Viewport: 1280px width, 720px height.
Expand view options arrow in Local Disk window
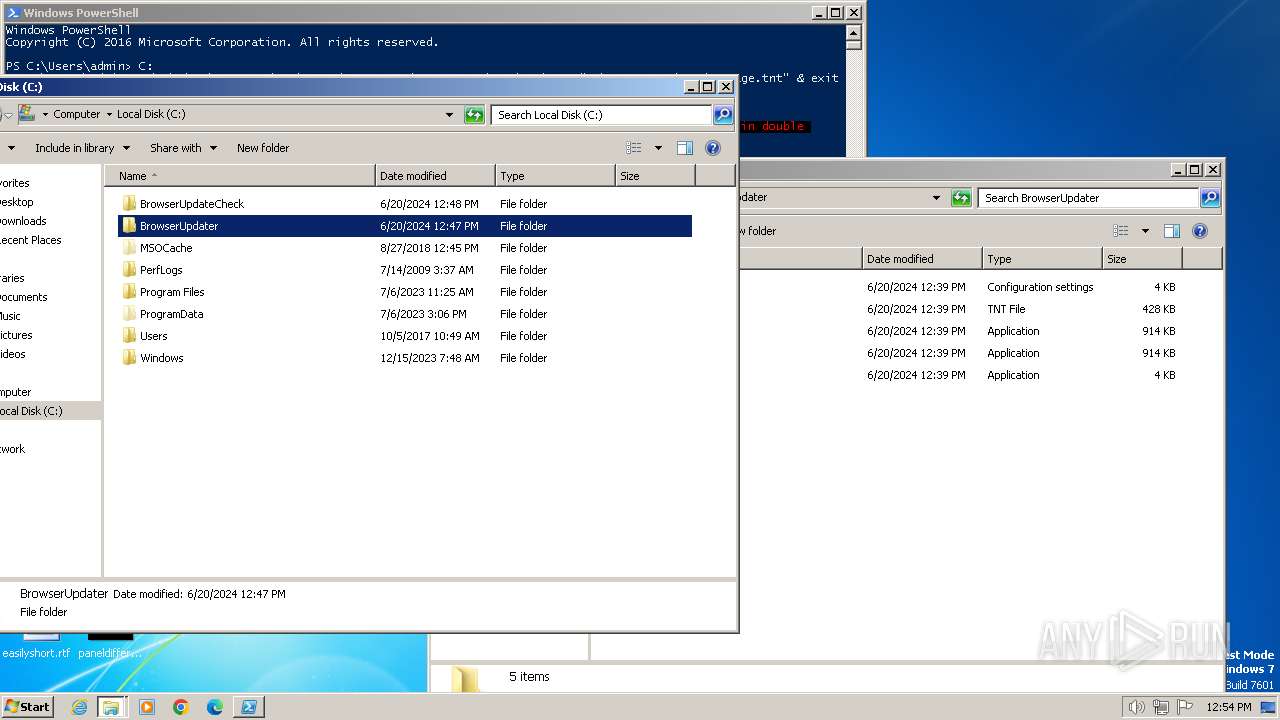[x=658, y=148]
